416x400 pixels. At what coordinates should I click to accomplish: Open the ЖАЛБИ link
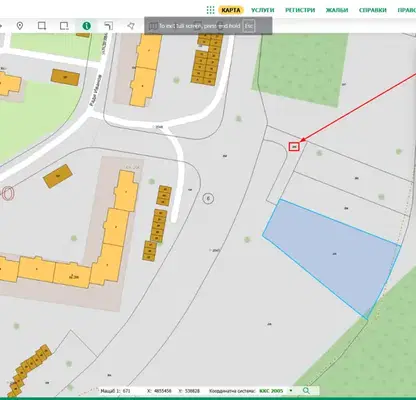[x=337, y=10]
